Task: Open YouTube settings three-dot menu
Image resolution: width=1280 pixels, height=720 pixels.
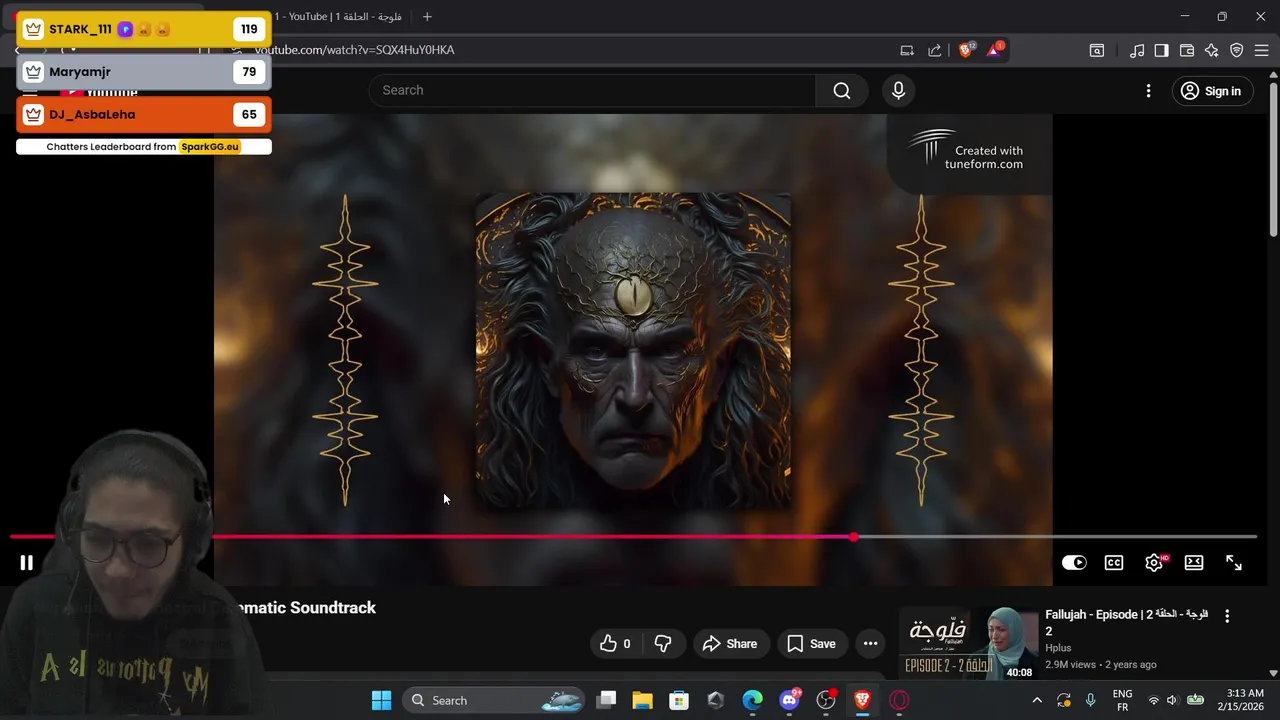Action: [1148, 91]
